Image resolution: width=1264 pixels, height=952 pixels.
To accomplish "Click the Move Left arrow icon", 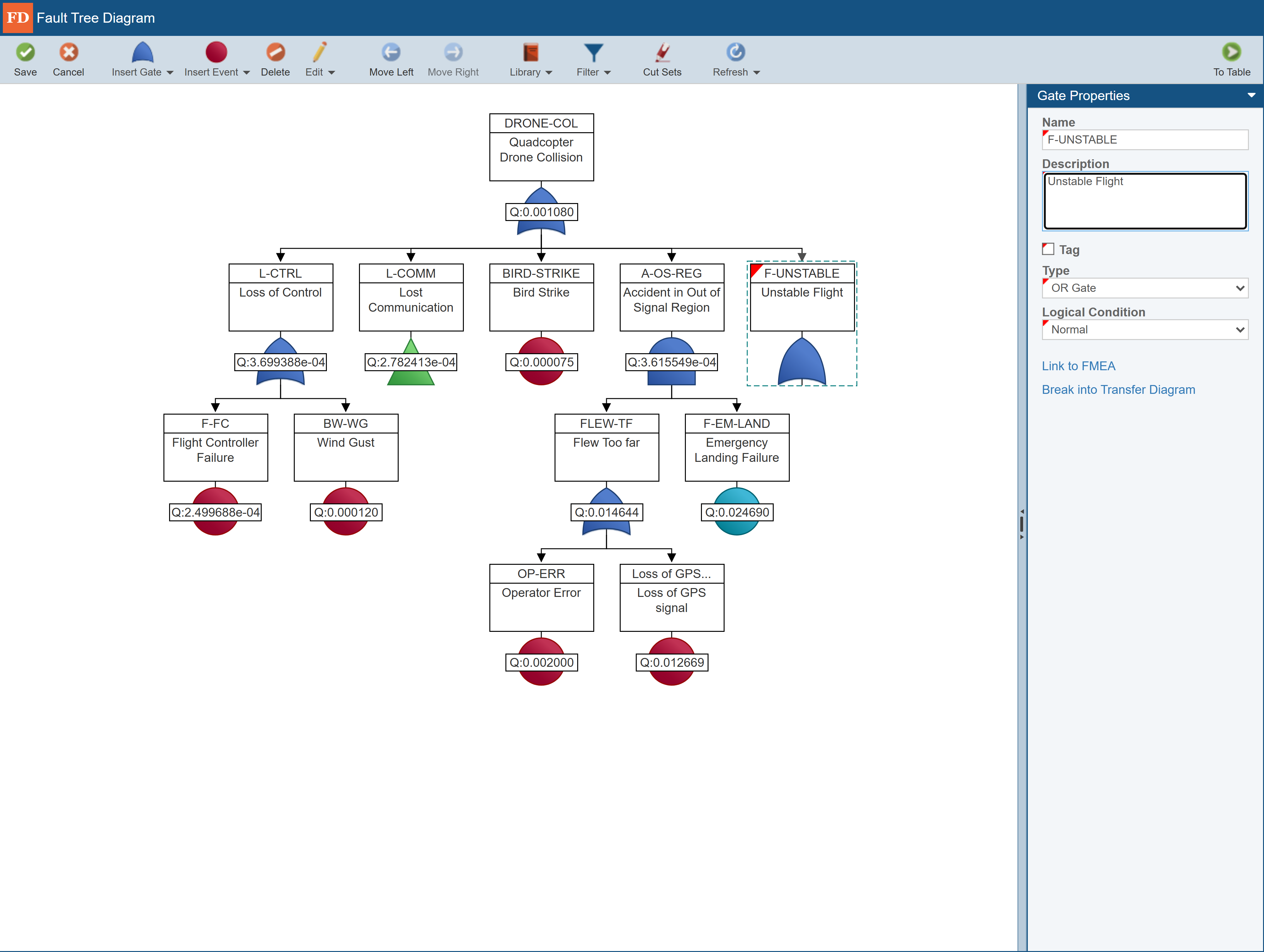I will [x=391, y=53].
